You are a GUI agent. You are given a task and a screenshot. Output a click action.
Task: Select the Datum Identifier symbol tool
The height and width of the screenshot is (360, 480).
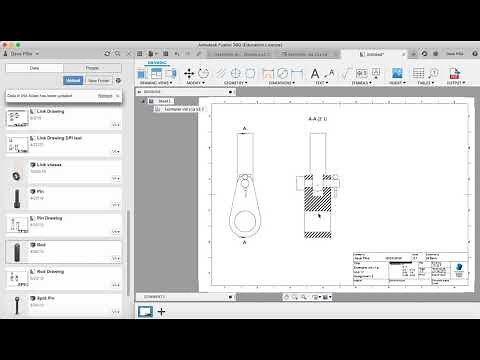pos(376,73)
